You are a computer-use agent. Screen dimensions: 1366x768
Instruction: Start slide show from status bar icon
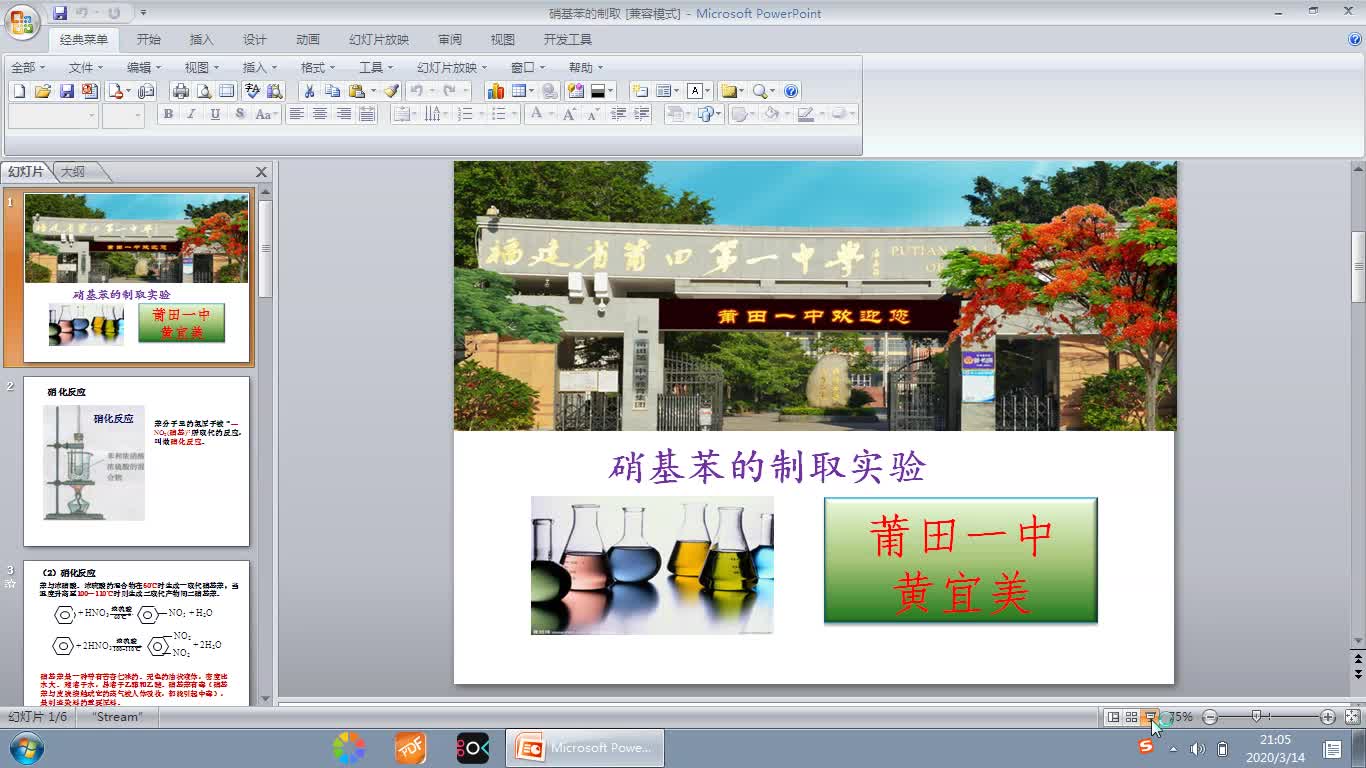[x=1151, y=717]
